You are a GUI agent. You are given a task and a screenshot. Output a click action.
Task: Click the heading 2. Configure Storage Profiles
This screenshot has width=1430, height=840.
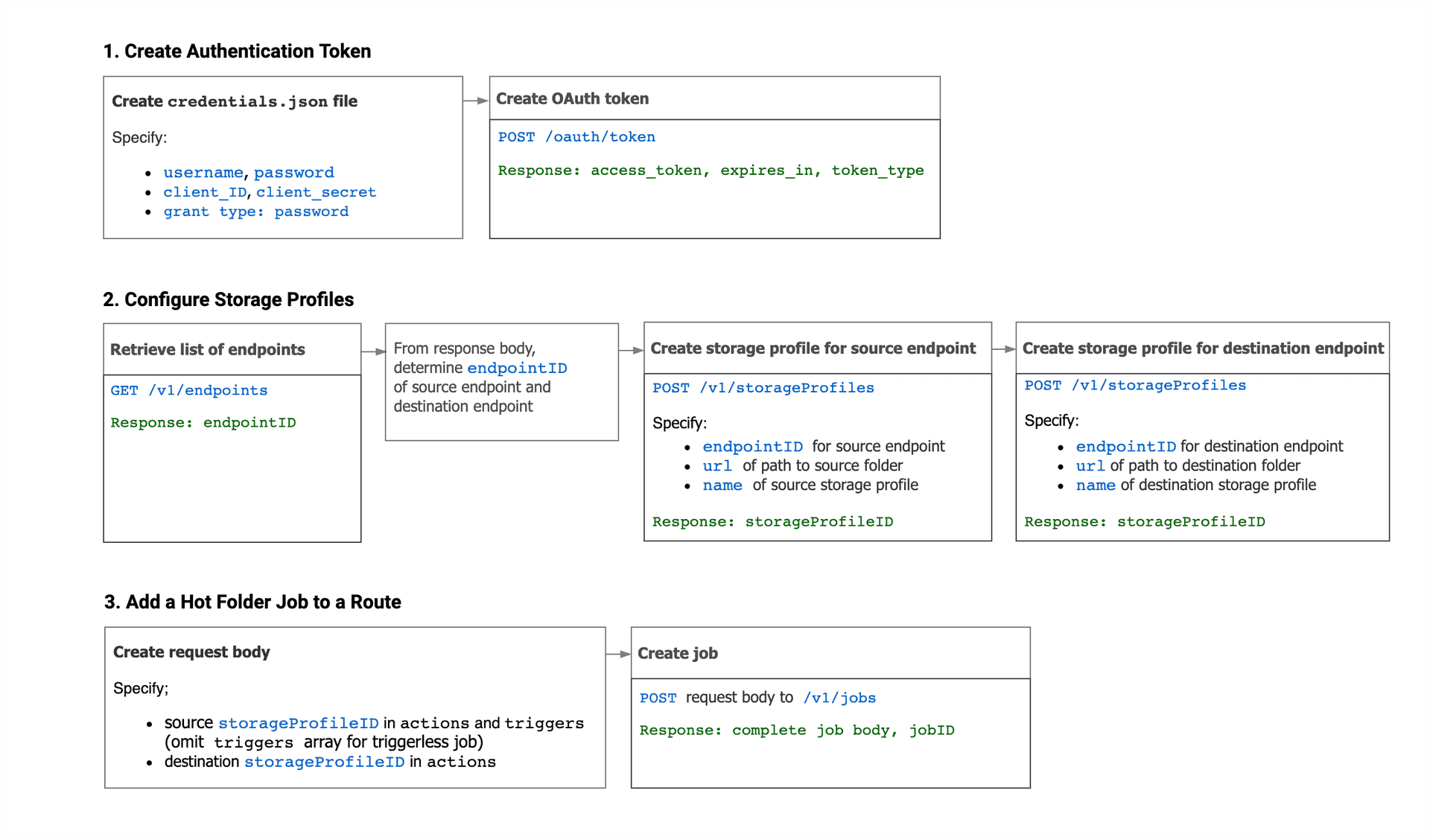(x=228, y=299)
